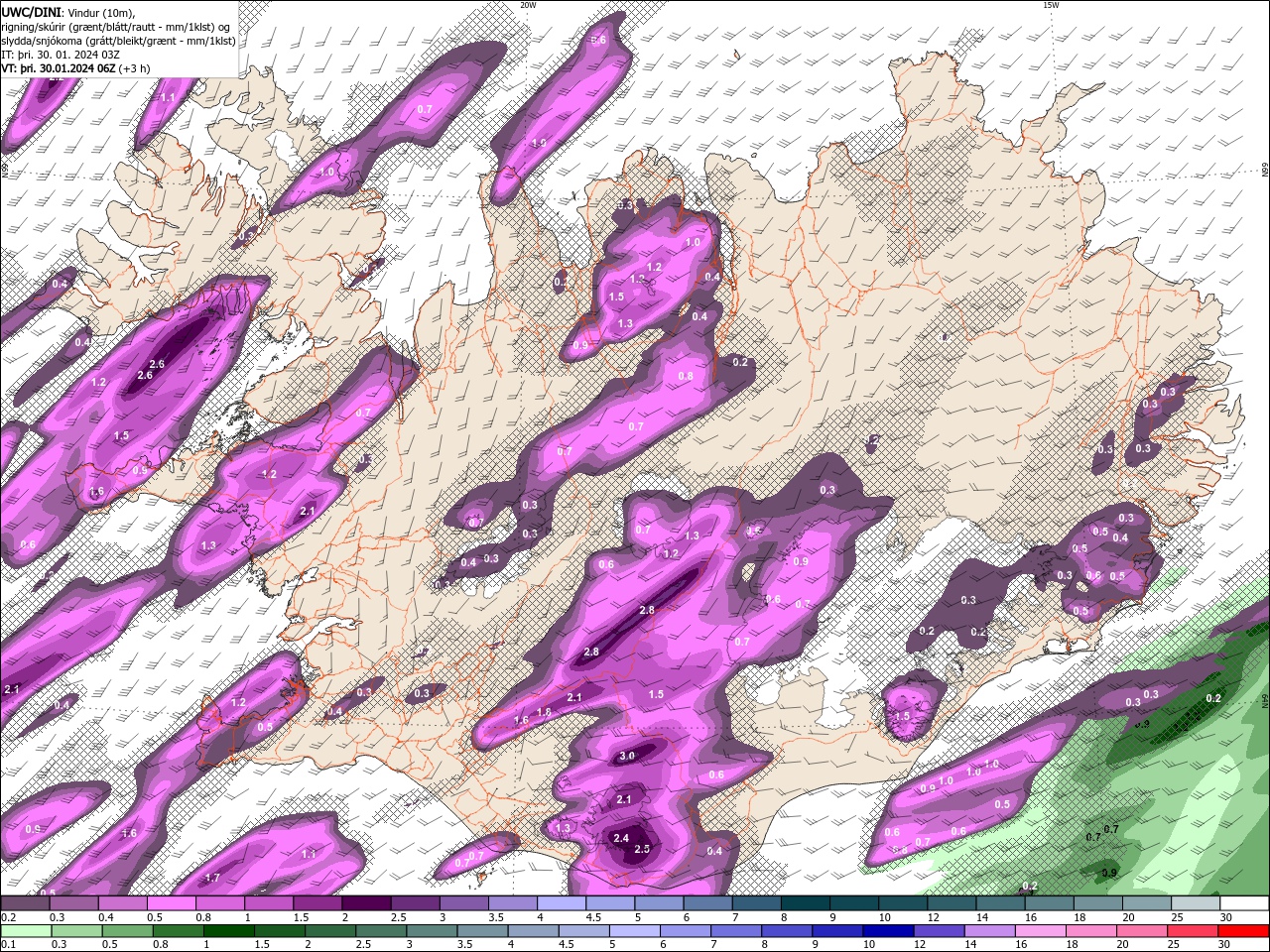
Task: Click the '1.8' precipitation value on the map
Action: 544,712
